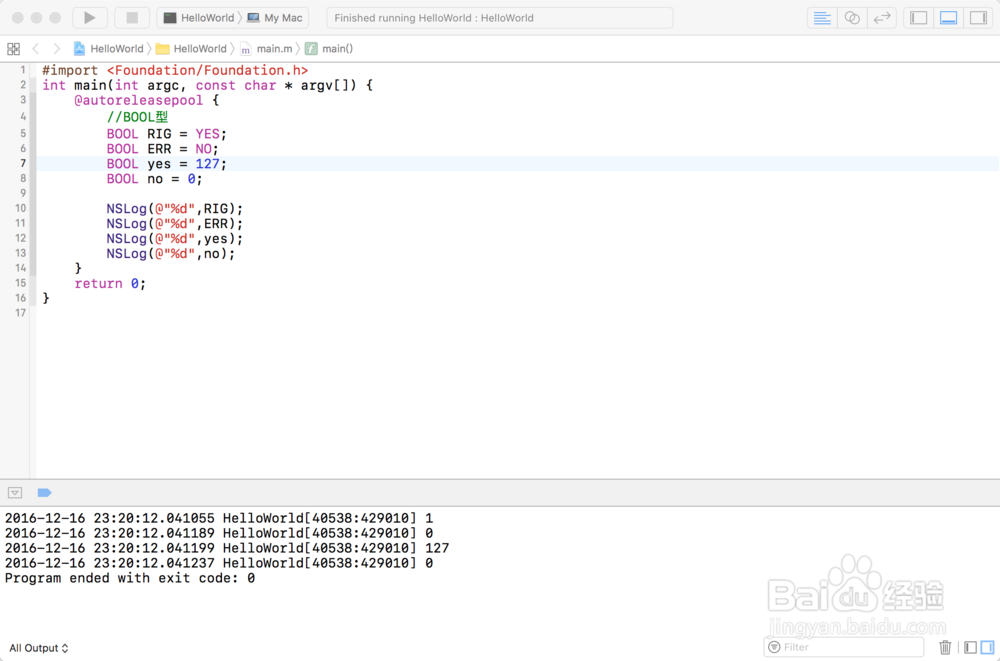Image resolution: width=1000 pixels, height=661 pixels.
Task: Clear the console with trash icon
Action: [945, 648]
